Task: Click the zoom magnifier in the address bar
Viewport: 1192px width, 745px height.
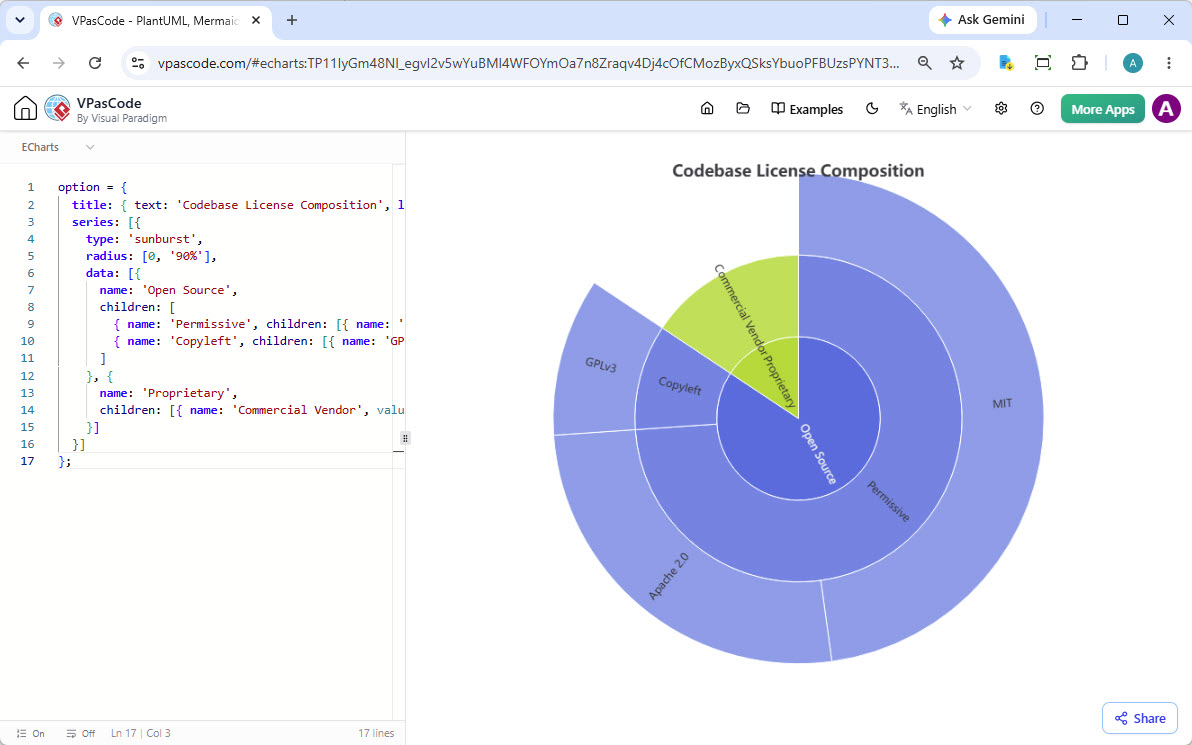Action: (924, 63)
